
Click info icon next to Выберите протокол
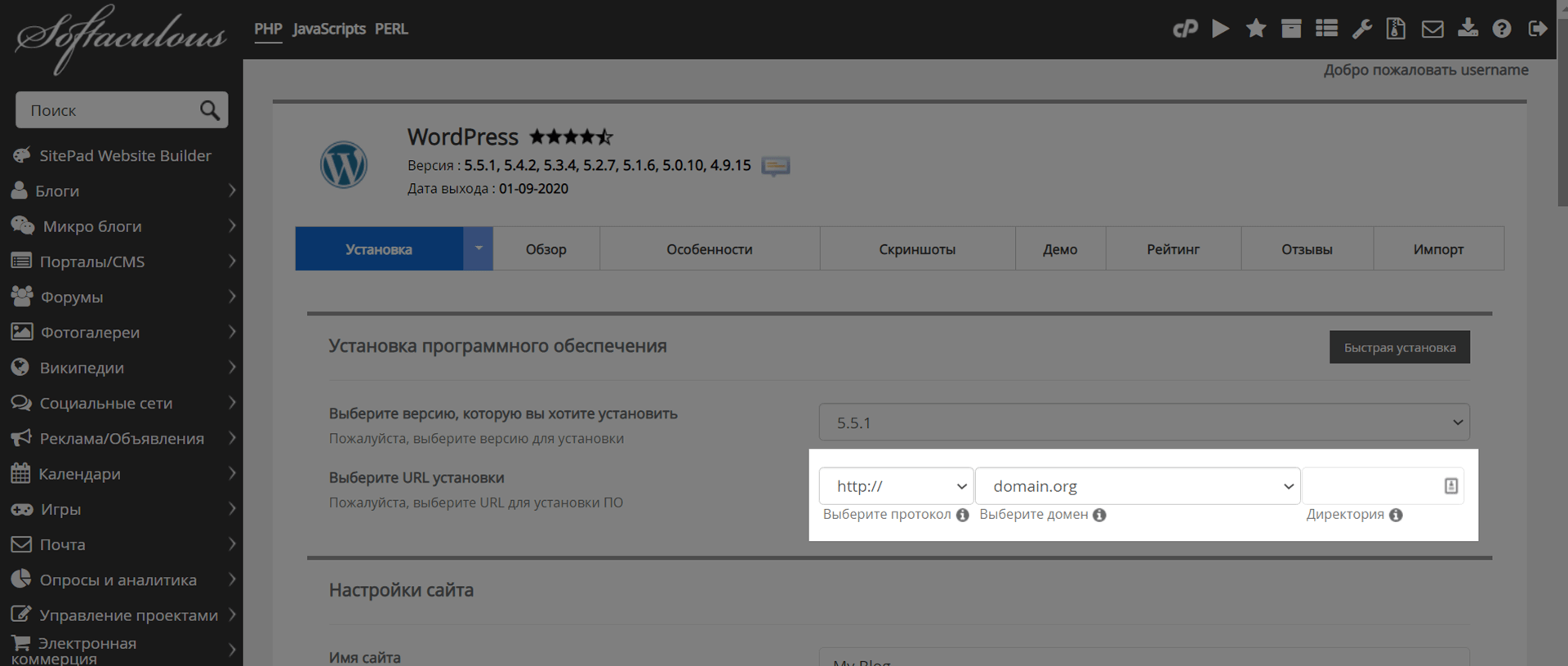(x=963, y=515)
